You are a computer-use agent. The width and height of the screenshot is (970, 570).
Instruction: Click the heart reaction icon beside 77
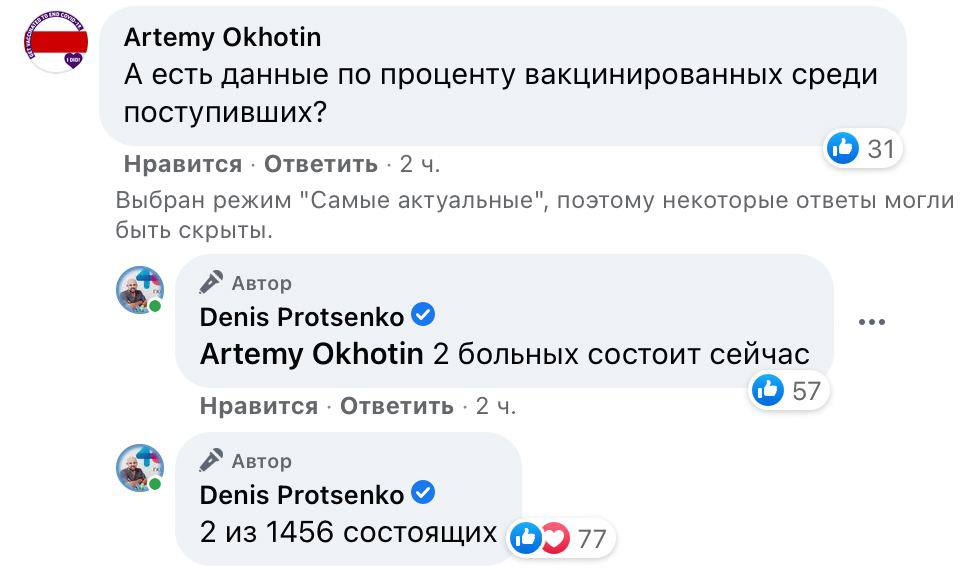point(555,538)
